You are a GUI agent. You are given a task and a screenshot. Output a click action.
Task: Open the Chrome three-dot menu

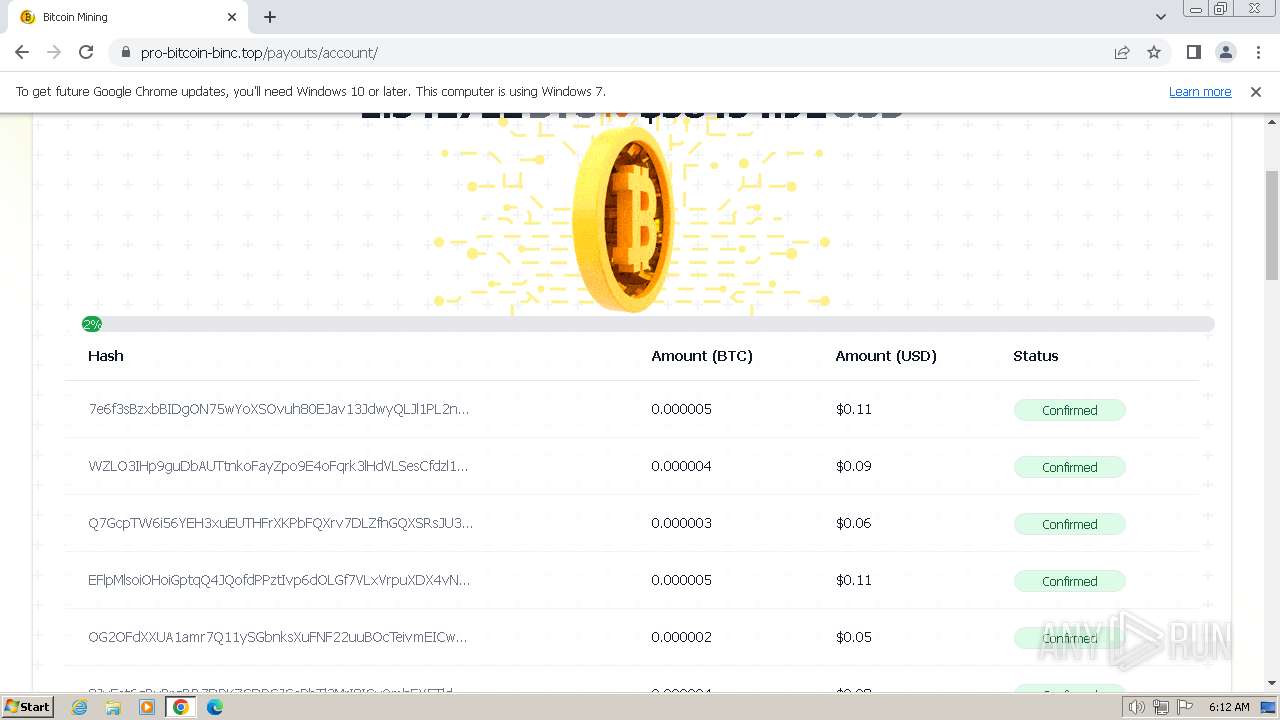coord(1258,52)
